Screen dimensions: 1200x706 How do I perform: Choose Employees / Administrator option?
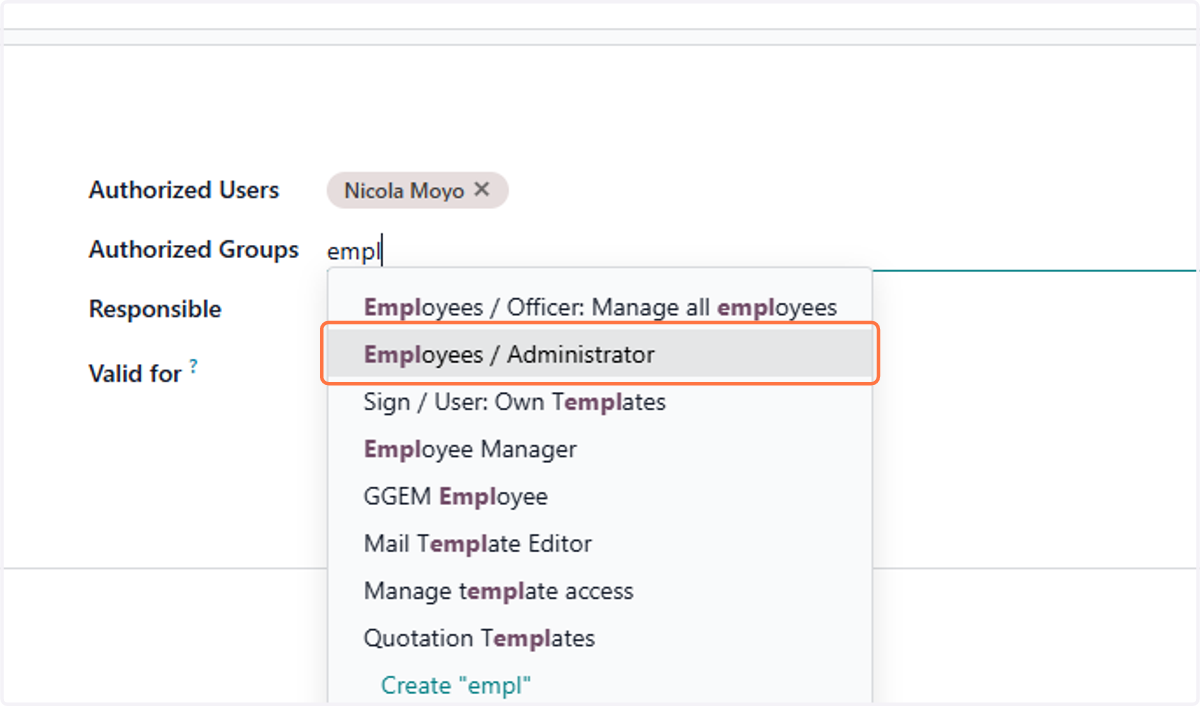[x=600, y=354]
